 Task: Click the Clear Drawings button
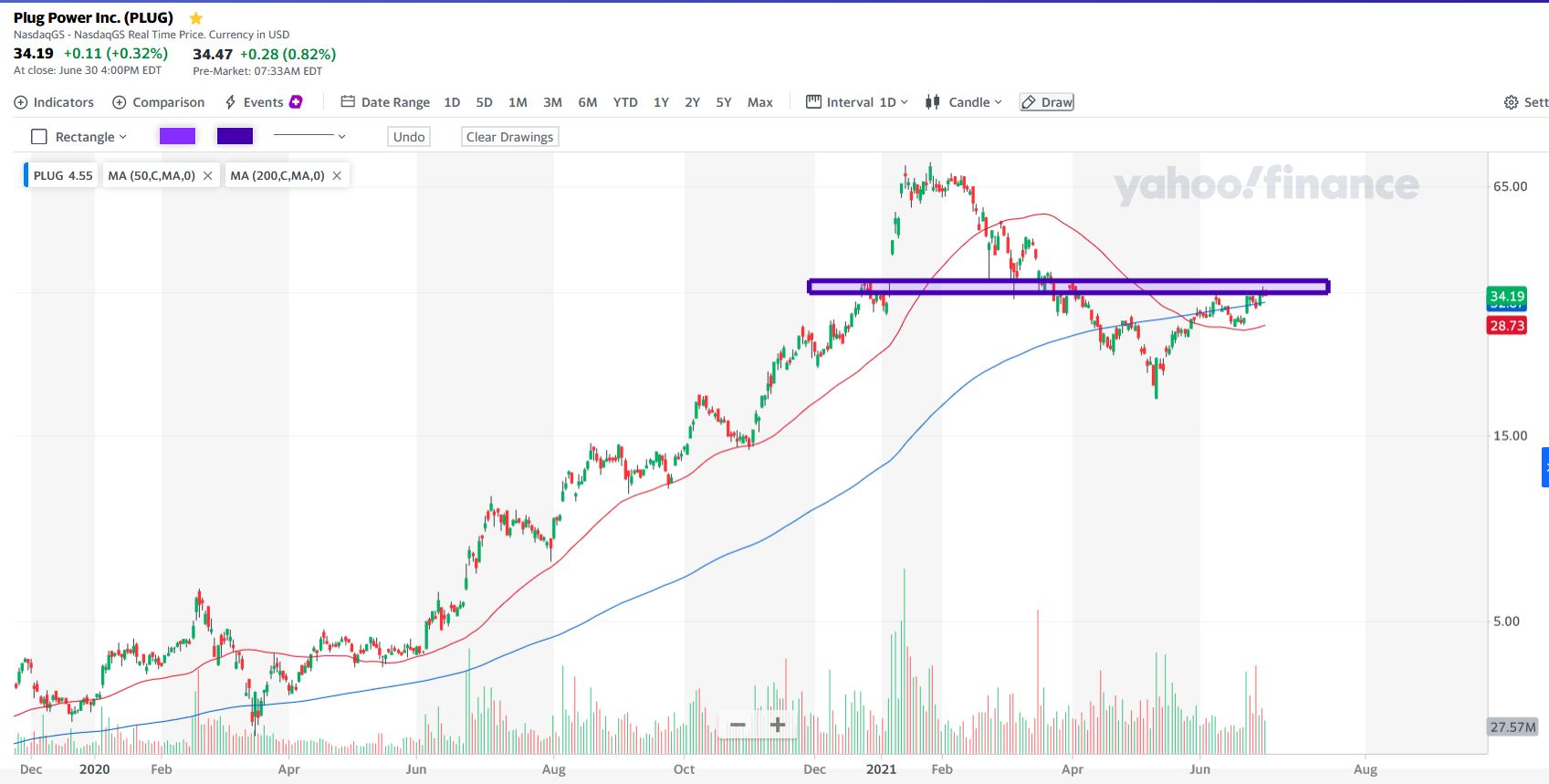pos(509,137)
